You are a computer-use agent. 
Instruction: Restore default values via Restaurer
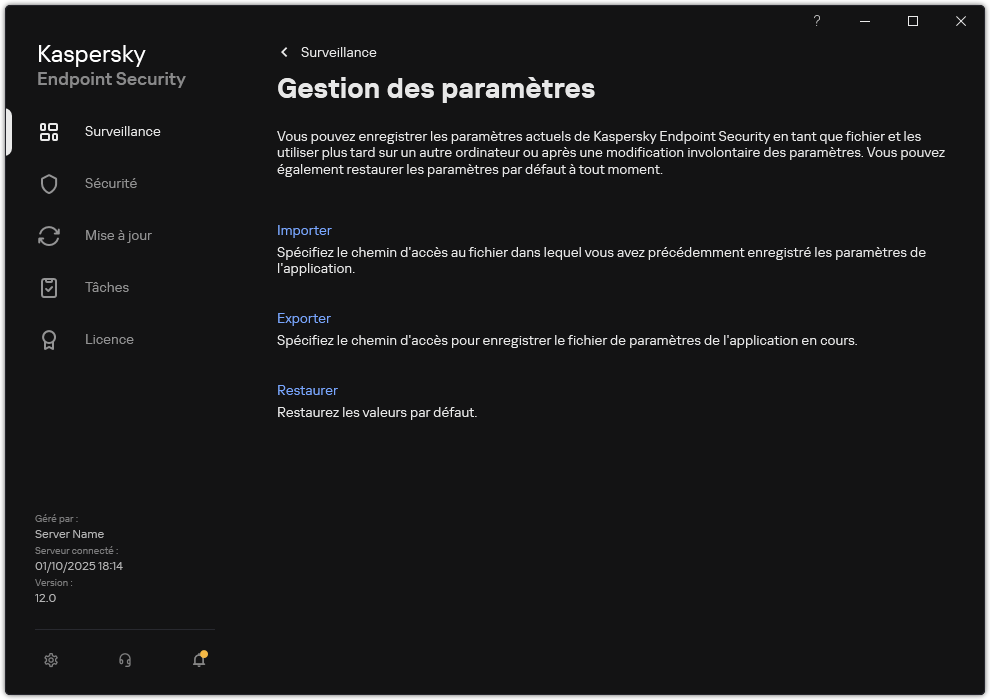pos(307,390)
